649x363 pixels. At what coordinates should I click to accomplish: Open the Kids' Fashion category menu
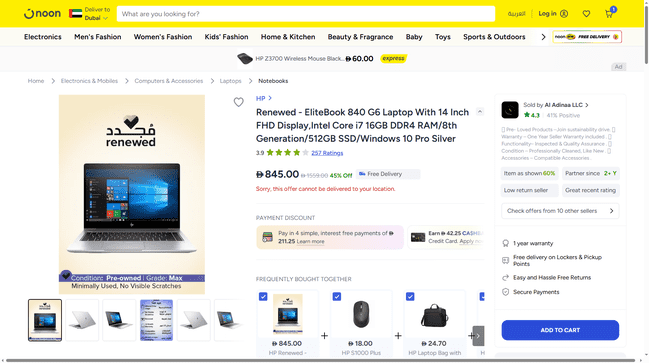226,37
